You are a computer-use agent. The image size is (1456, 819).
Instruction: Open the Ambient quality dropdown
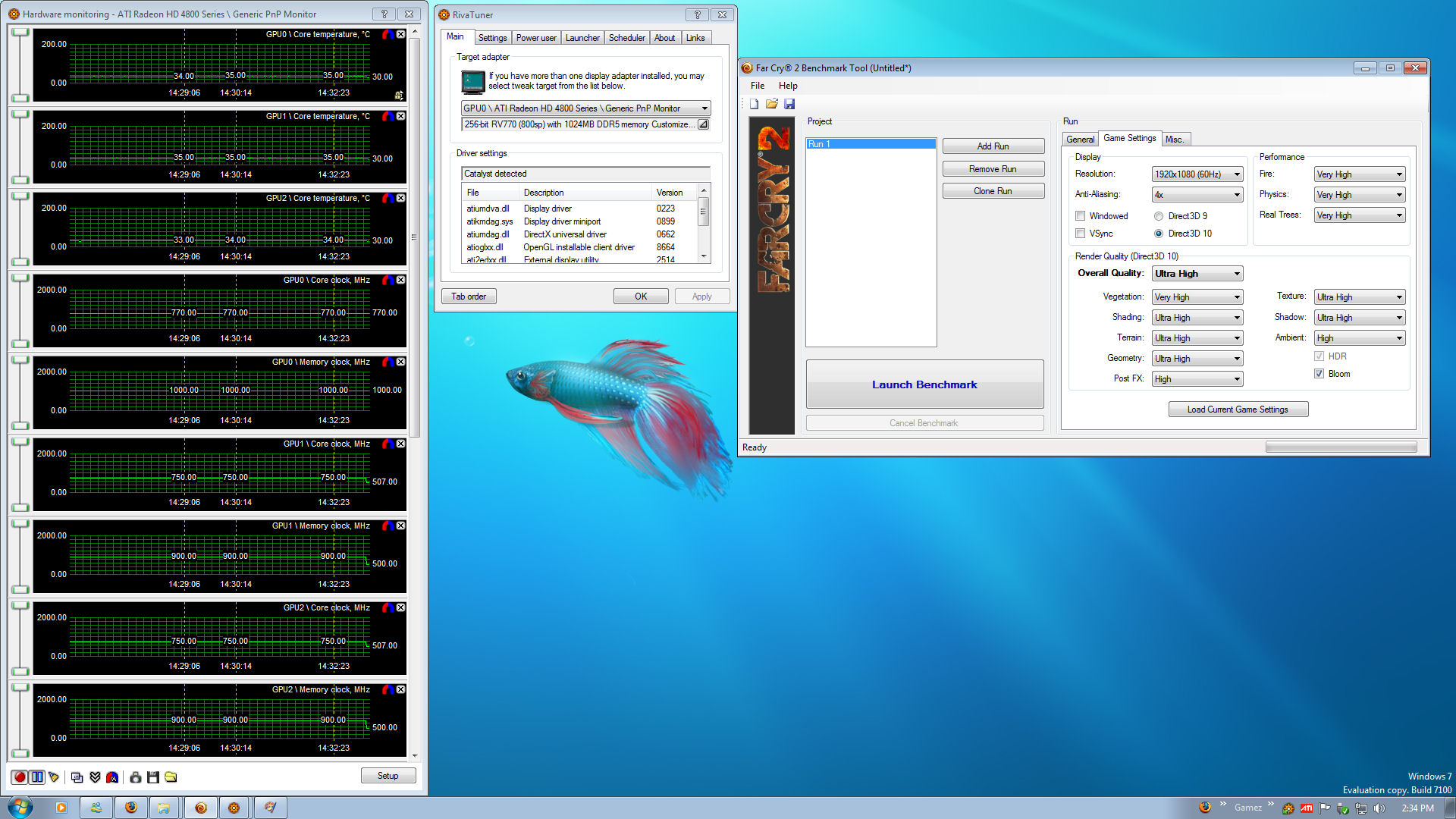click(x=1359, y=338)
